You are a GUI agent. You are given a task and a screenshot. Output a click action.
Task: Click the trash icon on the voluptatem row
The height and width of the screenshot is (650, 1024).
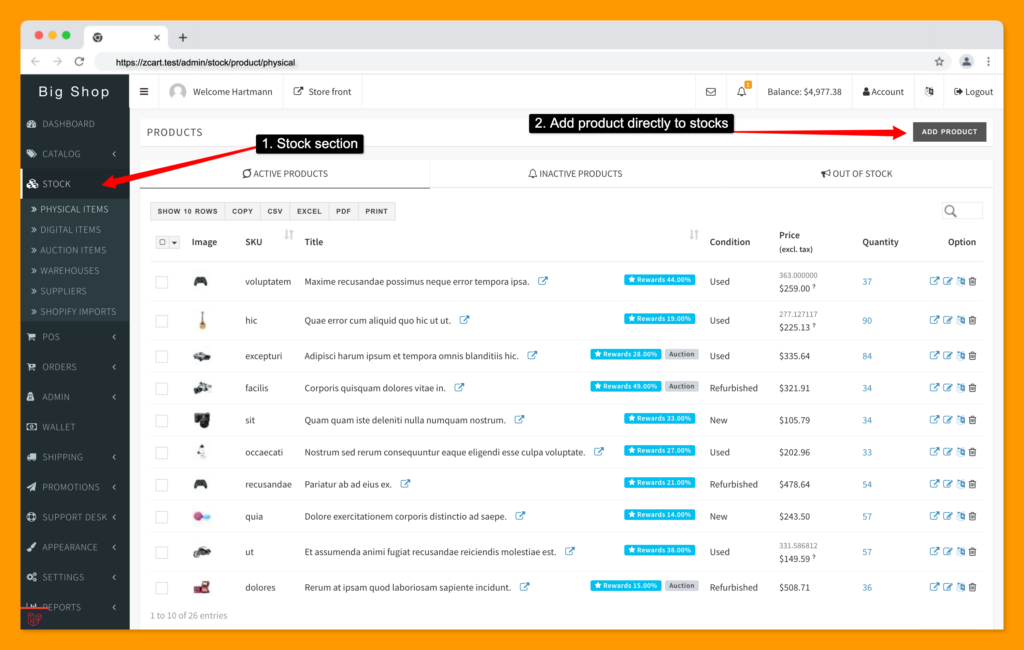[972, 281]
